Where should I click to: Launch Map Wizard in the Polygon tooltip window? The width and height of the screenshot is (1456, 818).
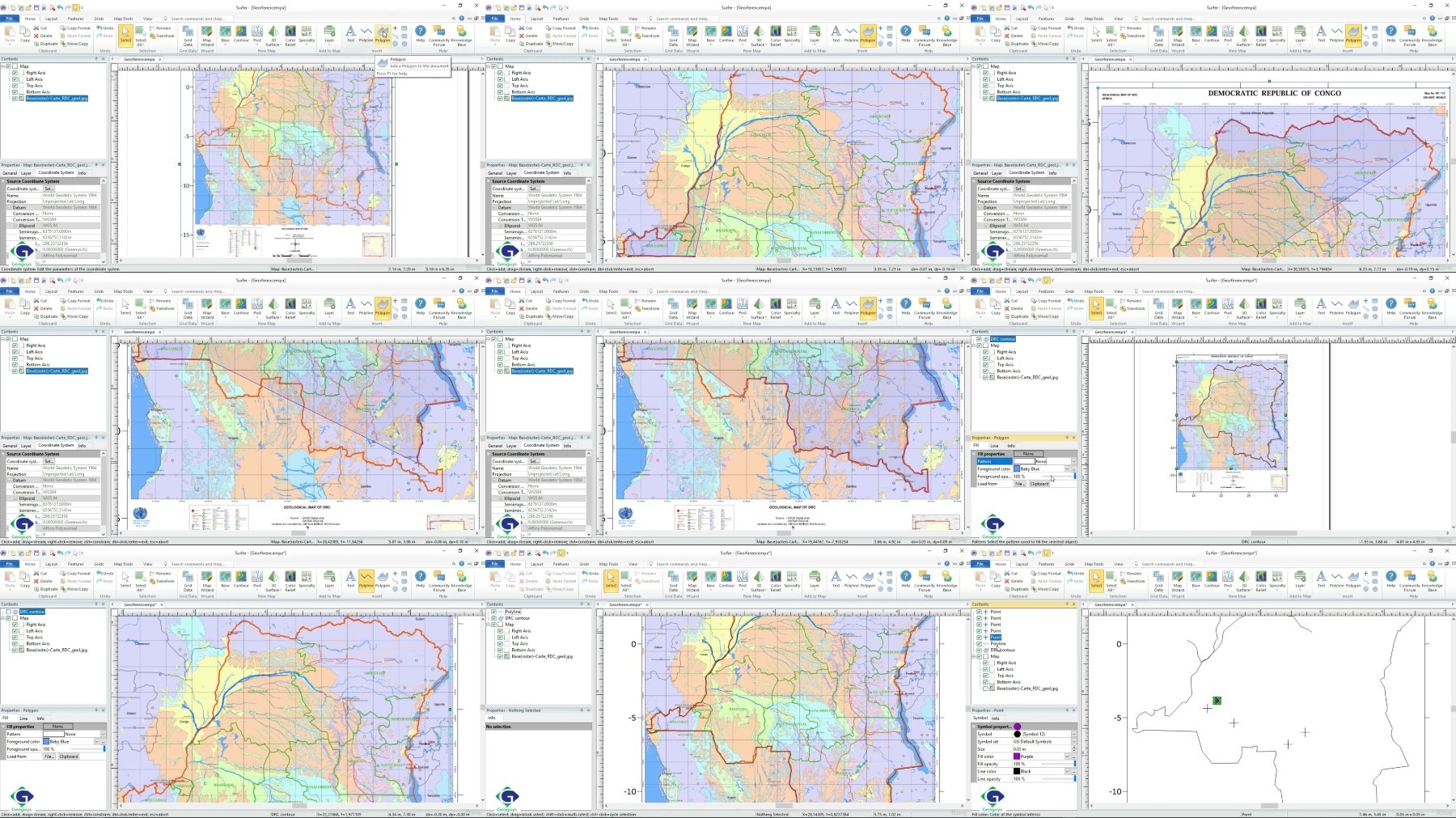207,34
